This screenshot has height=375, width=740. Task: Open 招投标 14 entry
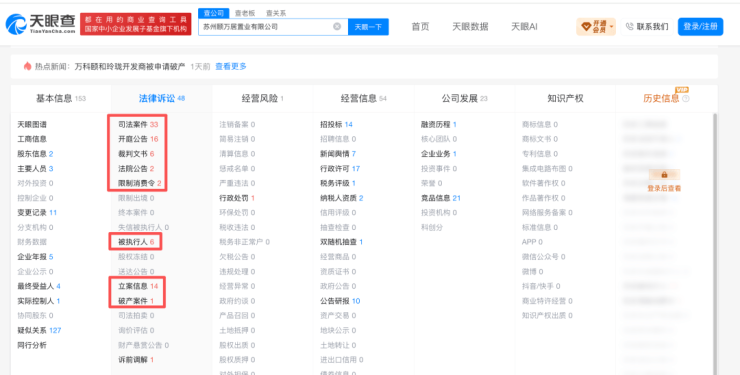(x=336, y=125)
